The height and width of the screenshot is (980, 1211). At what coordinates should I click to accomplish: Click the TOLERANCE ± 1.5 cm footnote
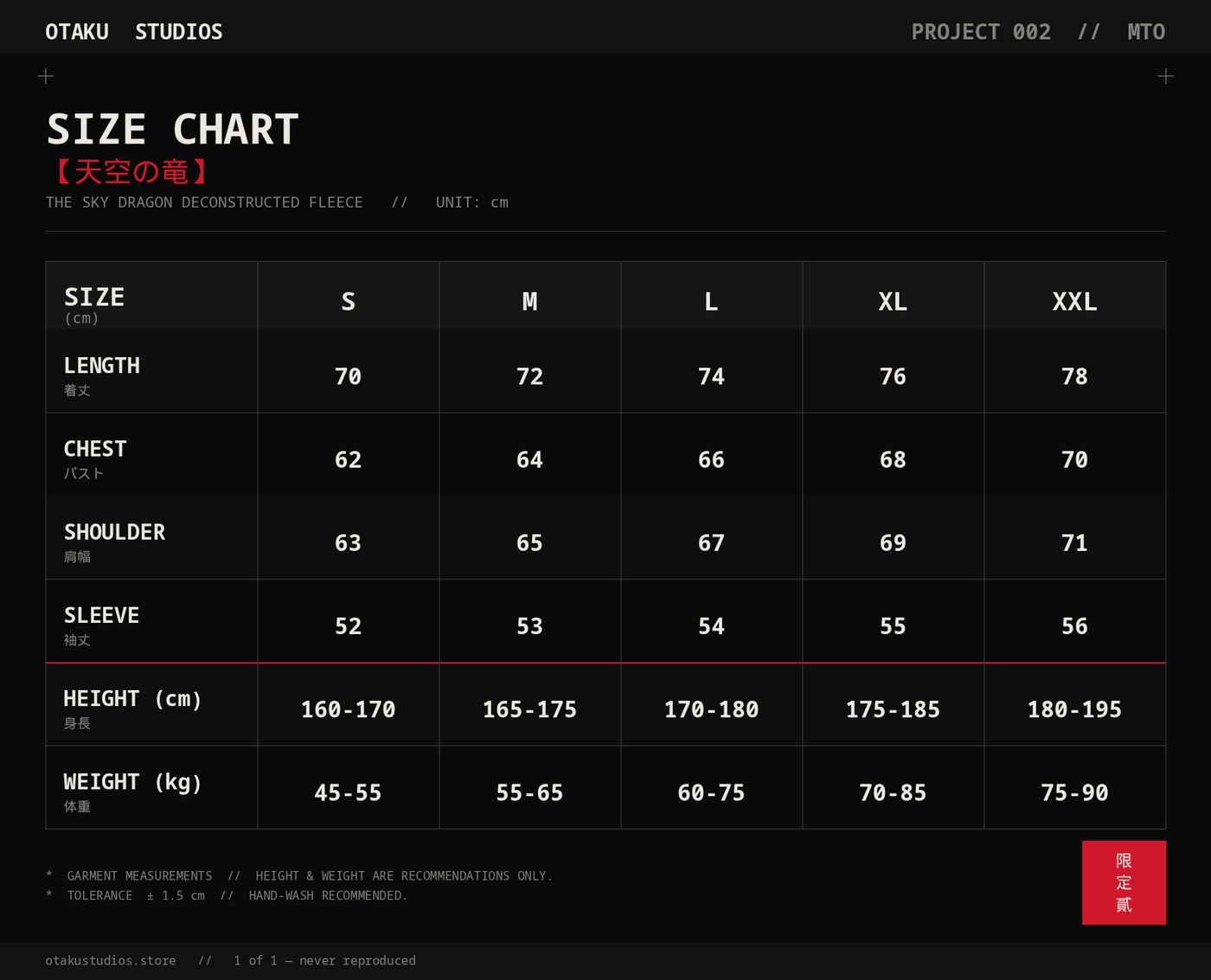[x=137, y=895]
